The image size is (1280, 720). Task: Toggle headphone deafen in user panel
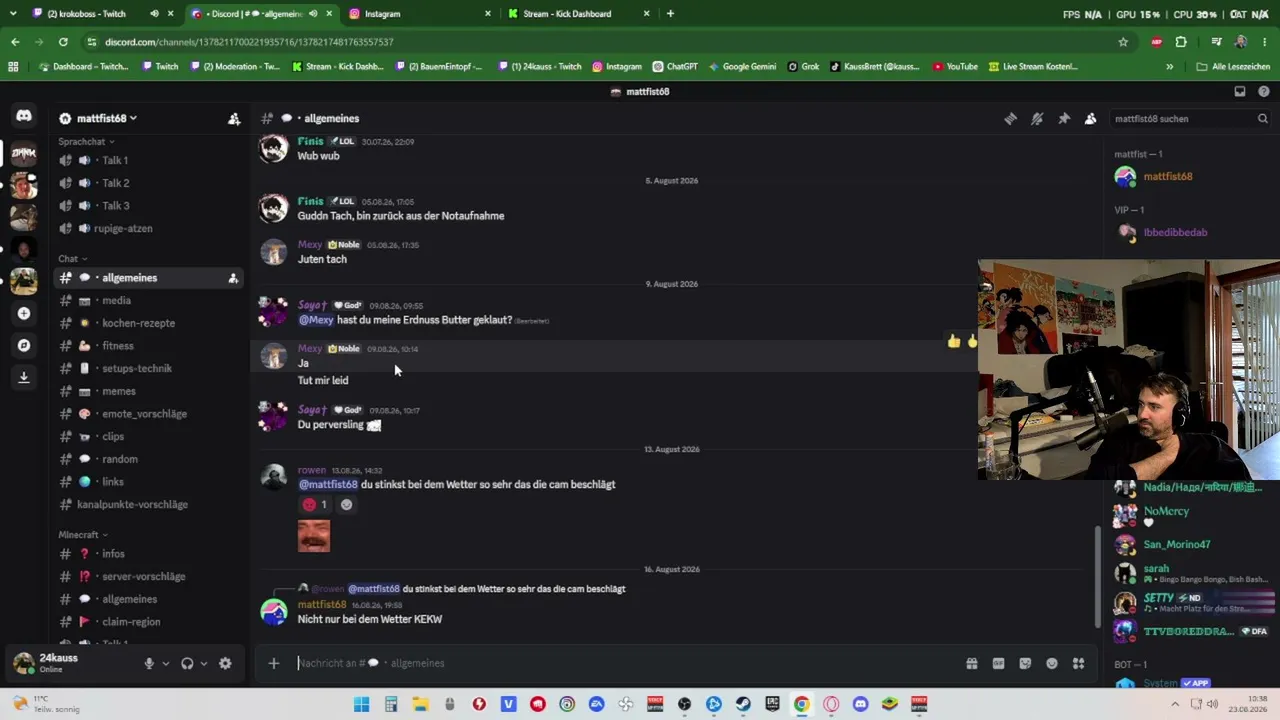point(187,663)
